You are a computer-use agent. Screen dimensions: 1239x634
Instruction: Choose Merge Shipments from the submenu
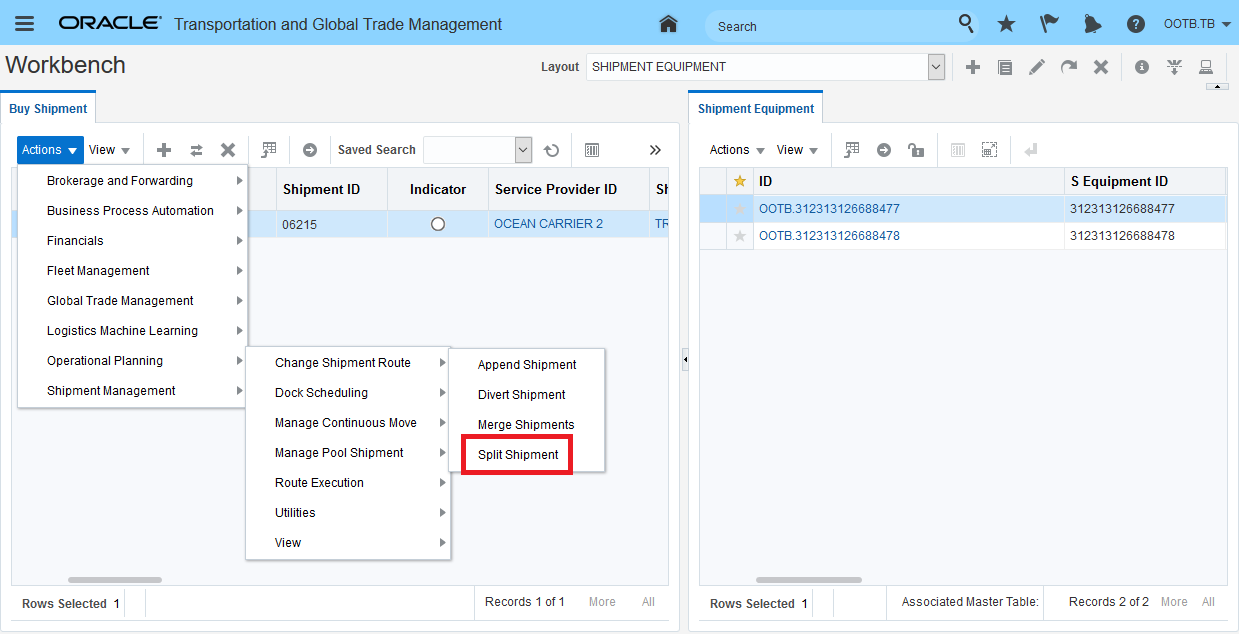(x=526, y=425)
